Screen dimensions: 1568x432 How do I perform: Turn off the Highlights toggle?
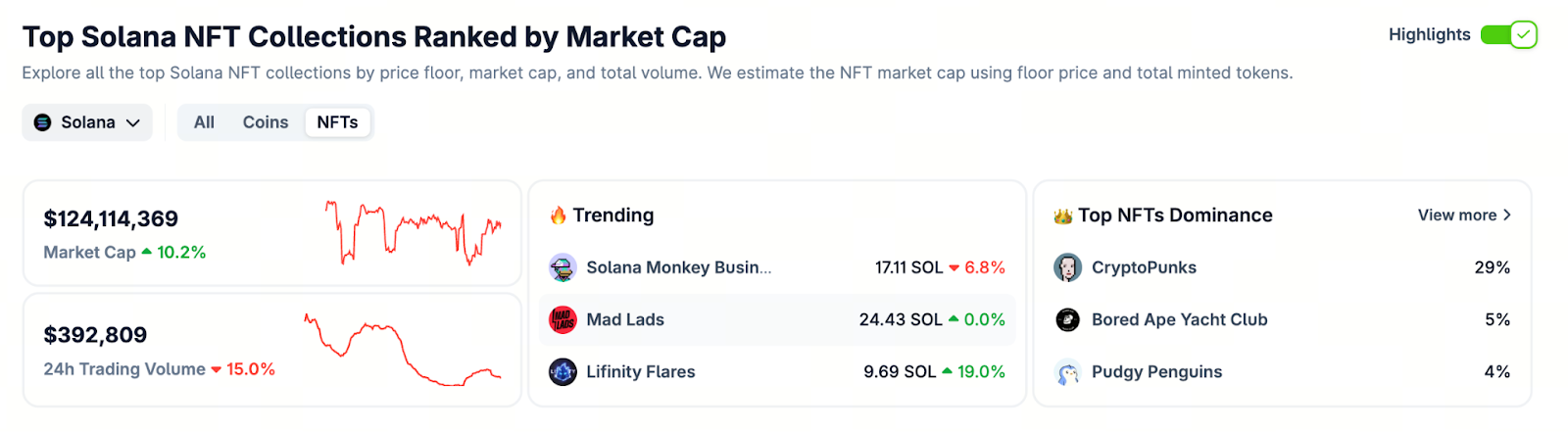[x=1508, y=35]
